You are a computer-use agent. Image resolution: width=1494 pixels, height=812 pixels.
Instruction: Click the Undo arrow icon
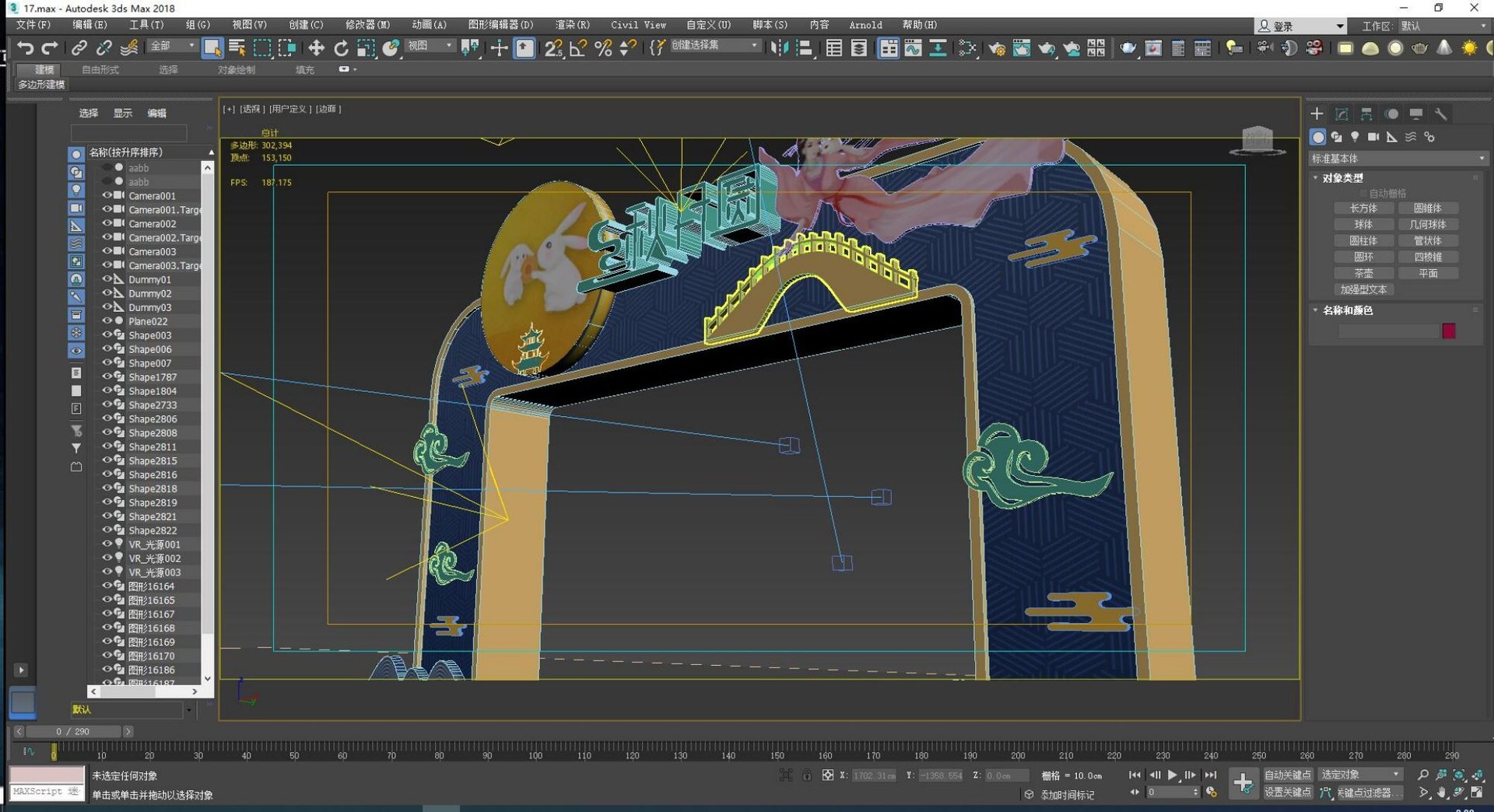coord(25,48)
